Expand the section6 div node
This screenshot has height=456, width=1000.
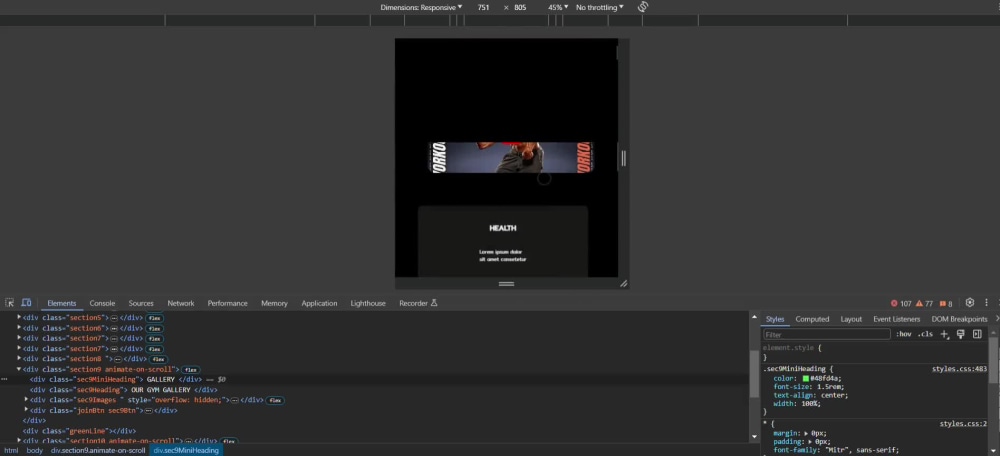point(19,328)
